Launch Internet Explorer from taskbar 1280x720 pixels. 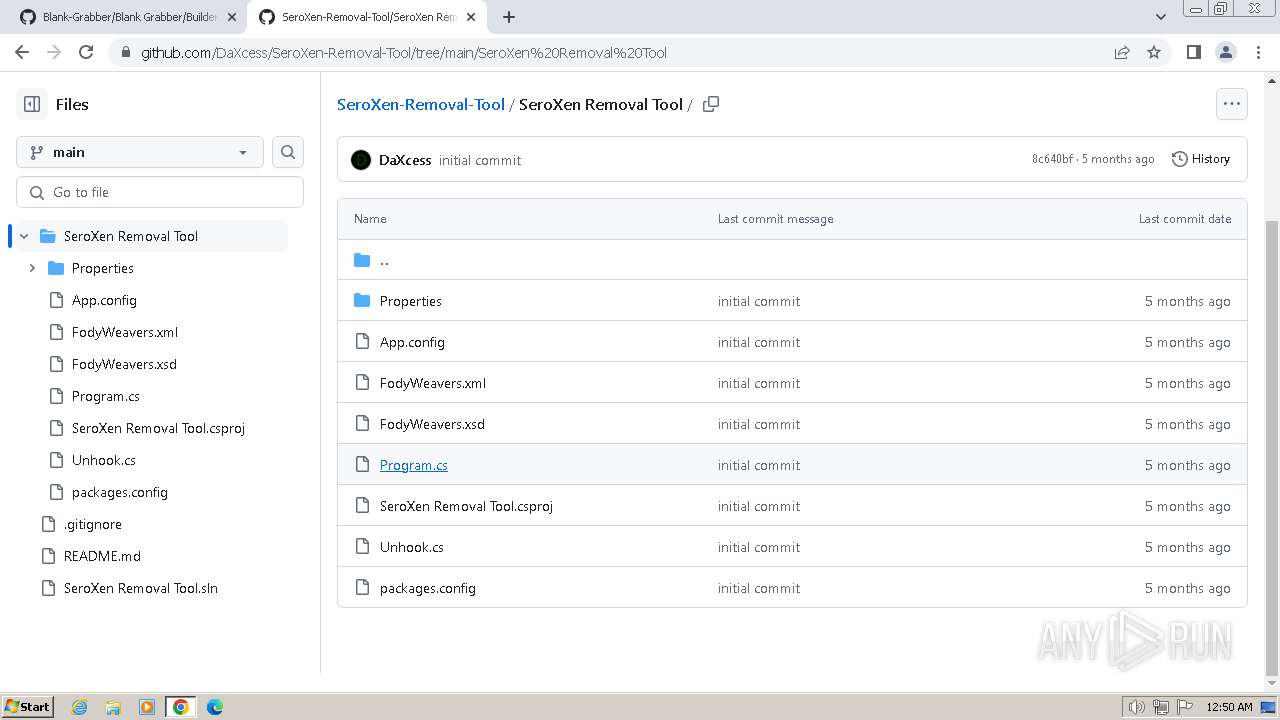pos(79,707)
